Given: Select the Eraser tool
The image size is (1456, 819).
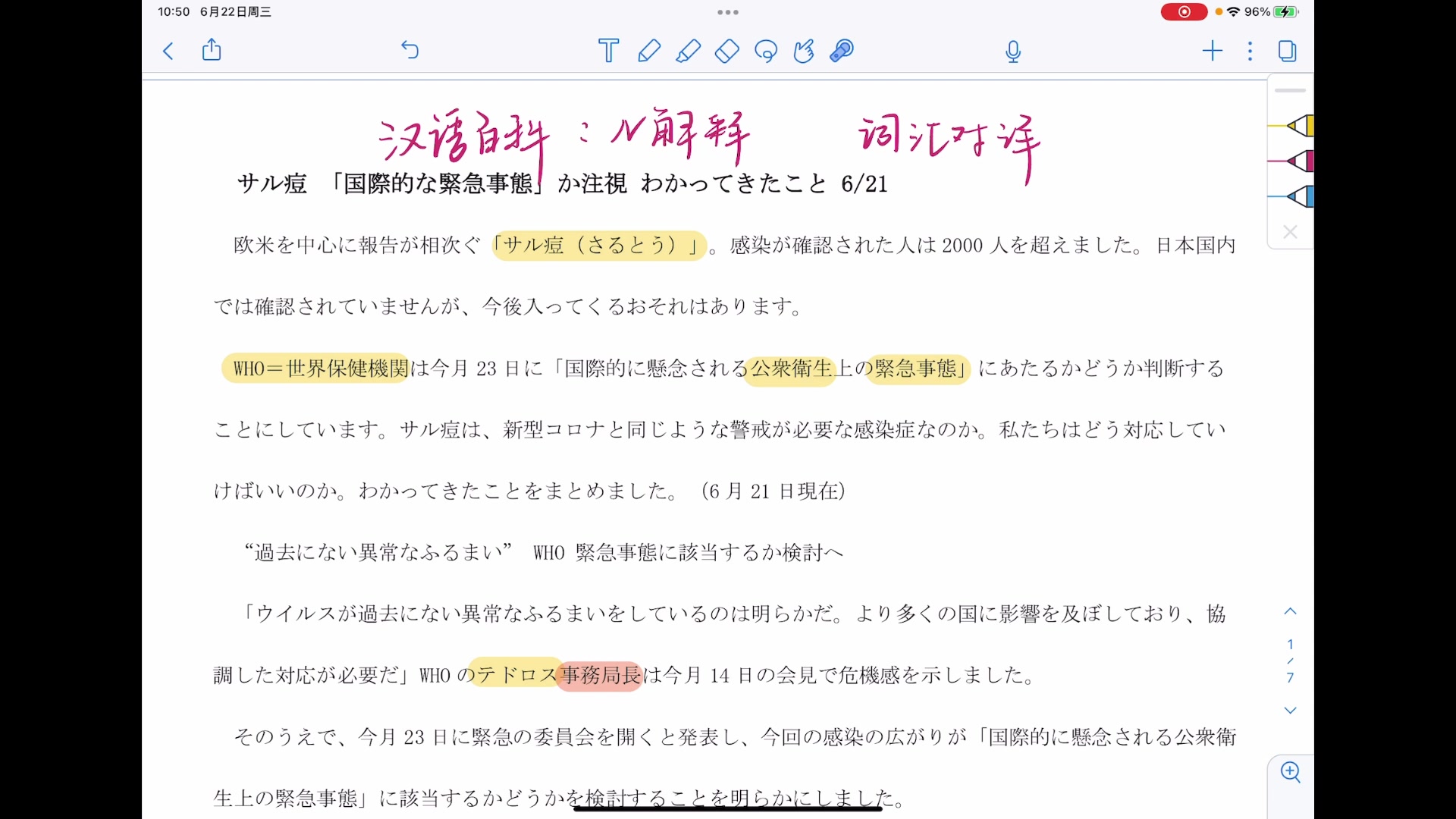Looking at the screenshot, I should (726, 51).
